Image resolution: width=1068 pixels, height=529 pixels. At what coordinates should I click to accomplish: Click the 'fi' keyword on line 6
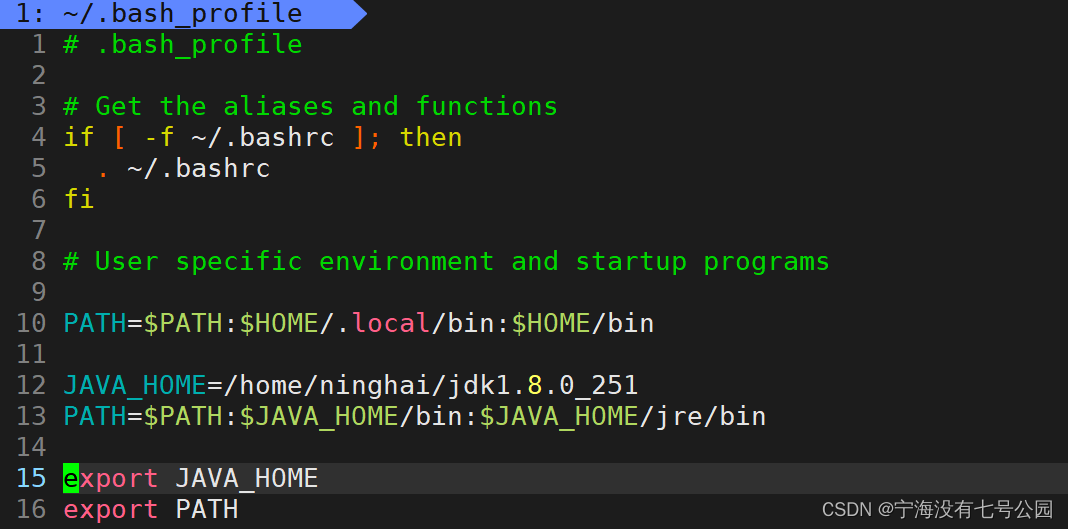(x=79, y=199)
